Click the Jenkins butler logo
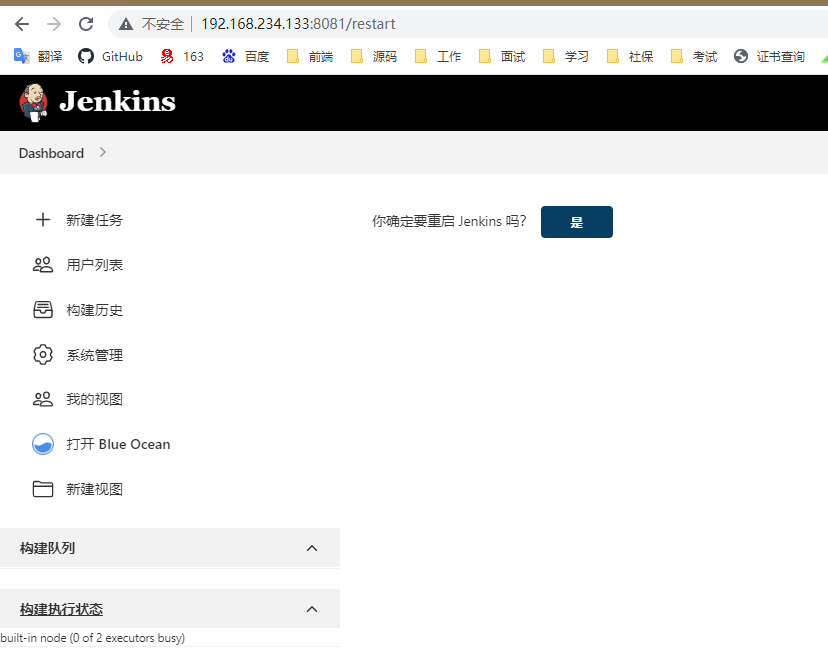The height and width of the screenshot is (656, 828). tap(34, 102)
